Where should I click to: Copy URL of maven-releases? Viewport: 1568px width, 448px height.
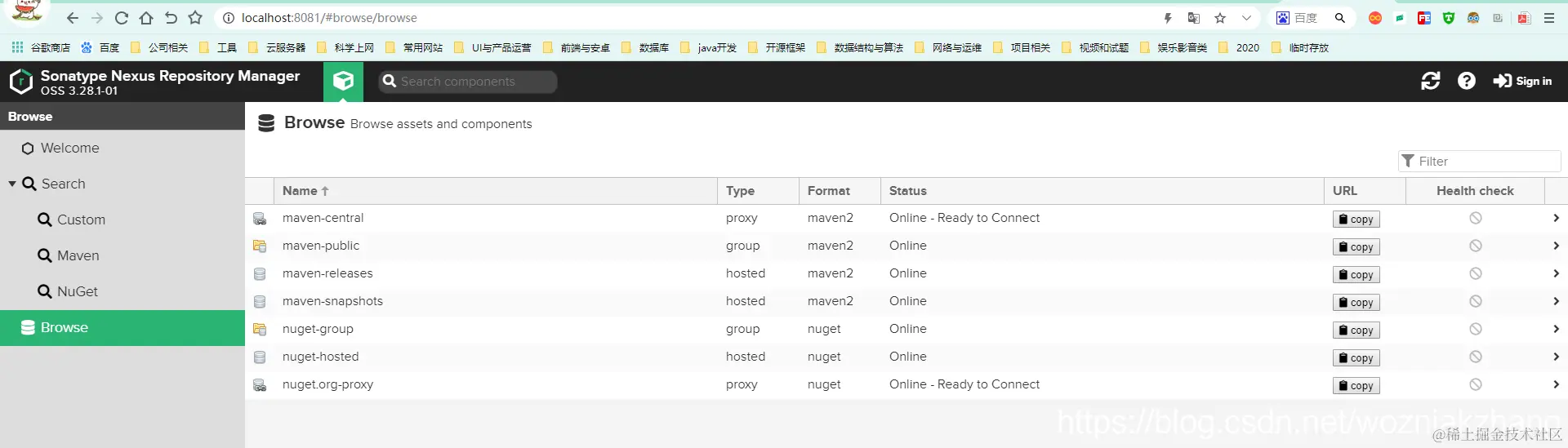1356,275
